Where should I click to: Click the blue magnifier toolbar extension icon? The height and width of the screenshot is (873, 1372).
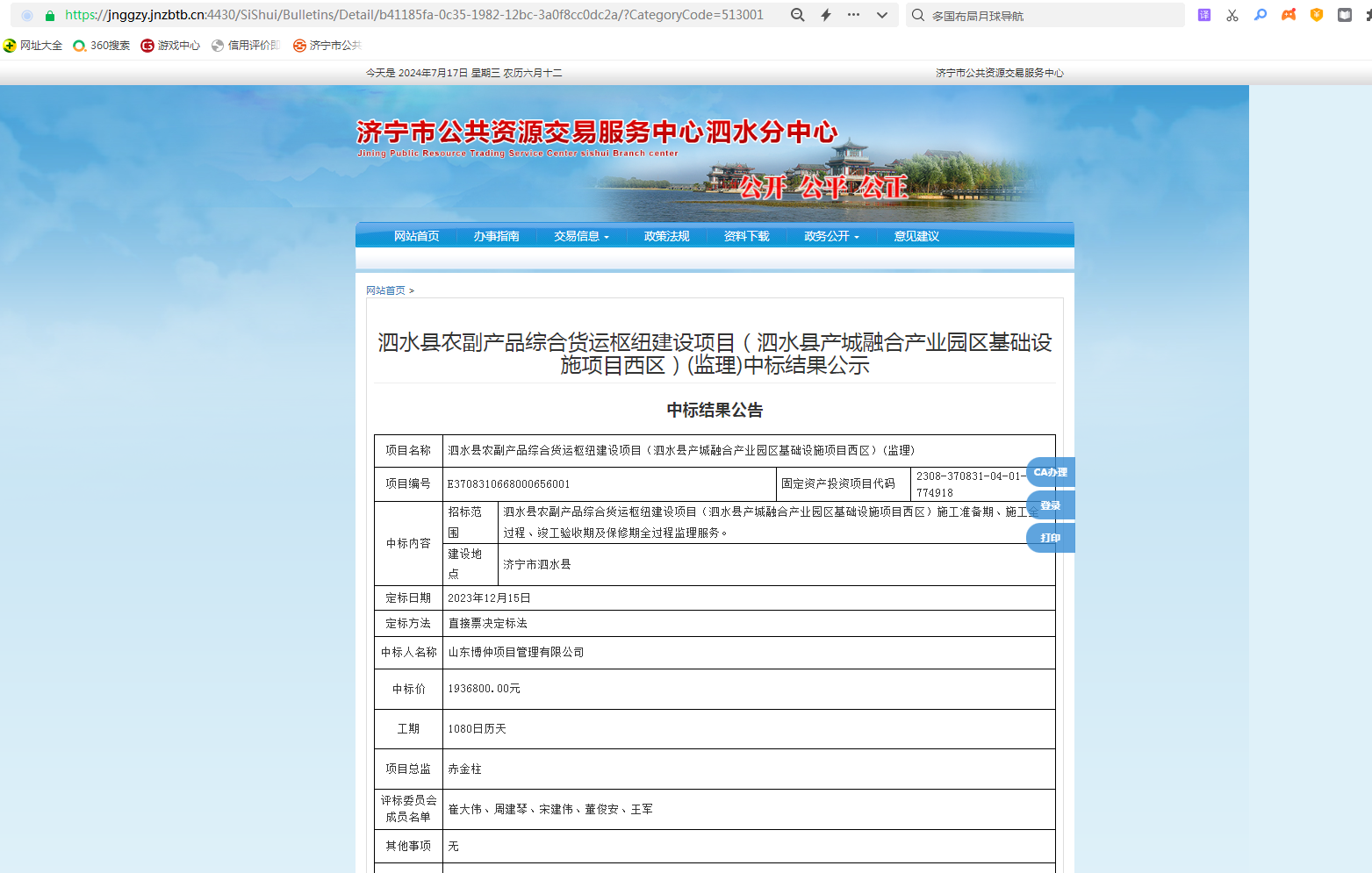click(x=1261, y=15)
